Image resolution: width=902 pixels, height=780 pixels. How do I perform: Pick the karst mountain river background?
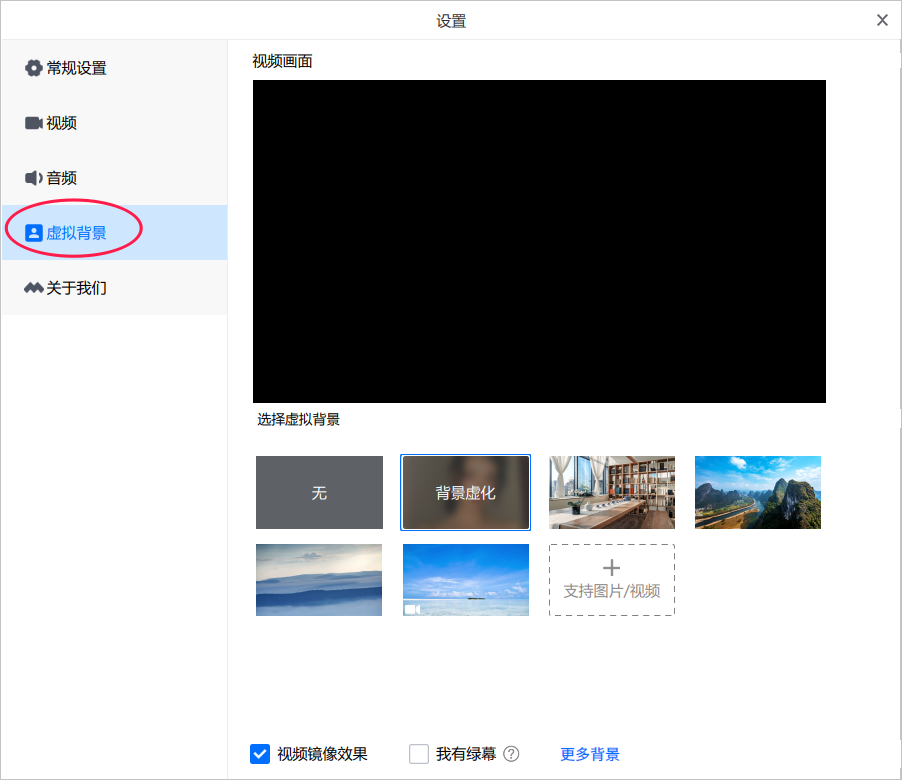tap(758, 492)
